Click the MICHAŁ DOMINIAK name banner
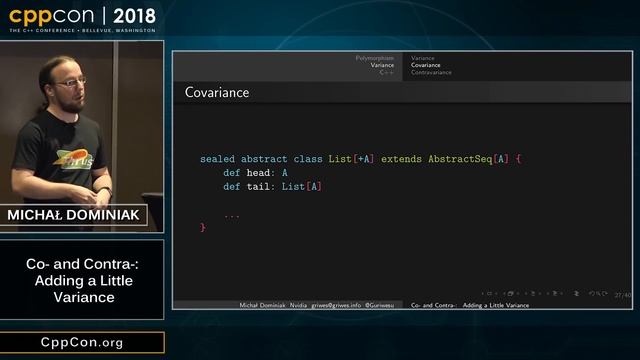 [x=73, y=215]
